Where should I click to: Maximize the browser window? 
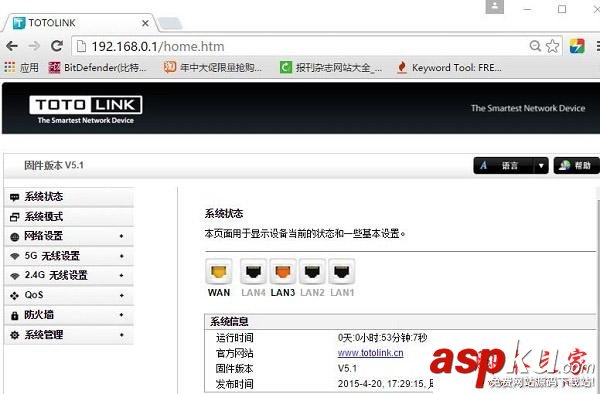[x=562, y=9]
